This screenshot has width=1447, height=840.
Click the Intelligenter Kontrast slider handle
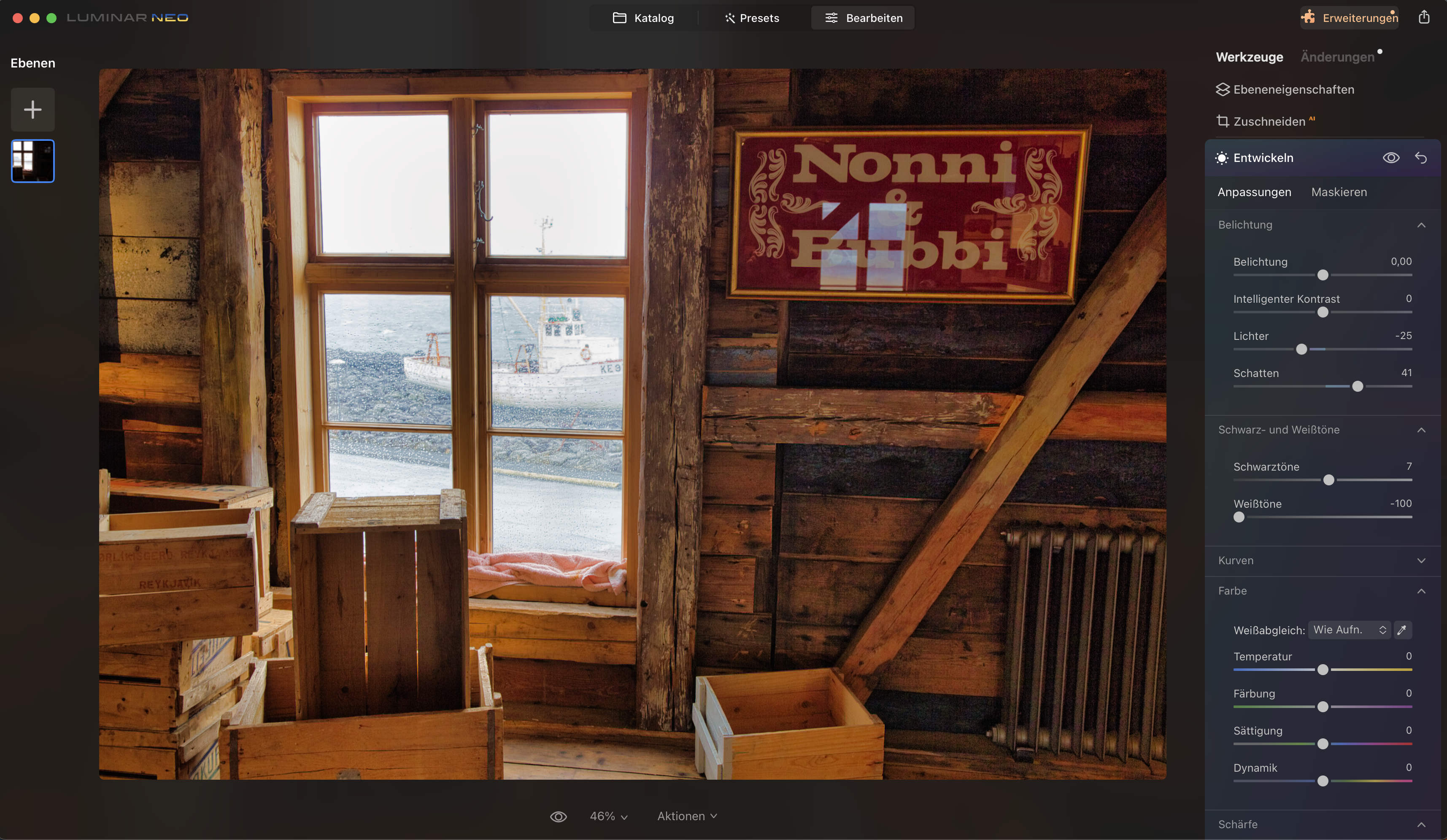[x=1323, y=312]
